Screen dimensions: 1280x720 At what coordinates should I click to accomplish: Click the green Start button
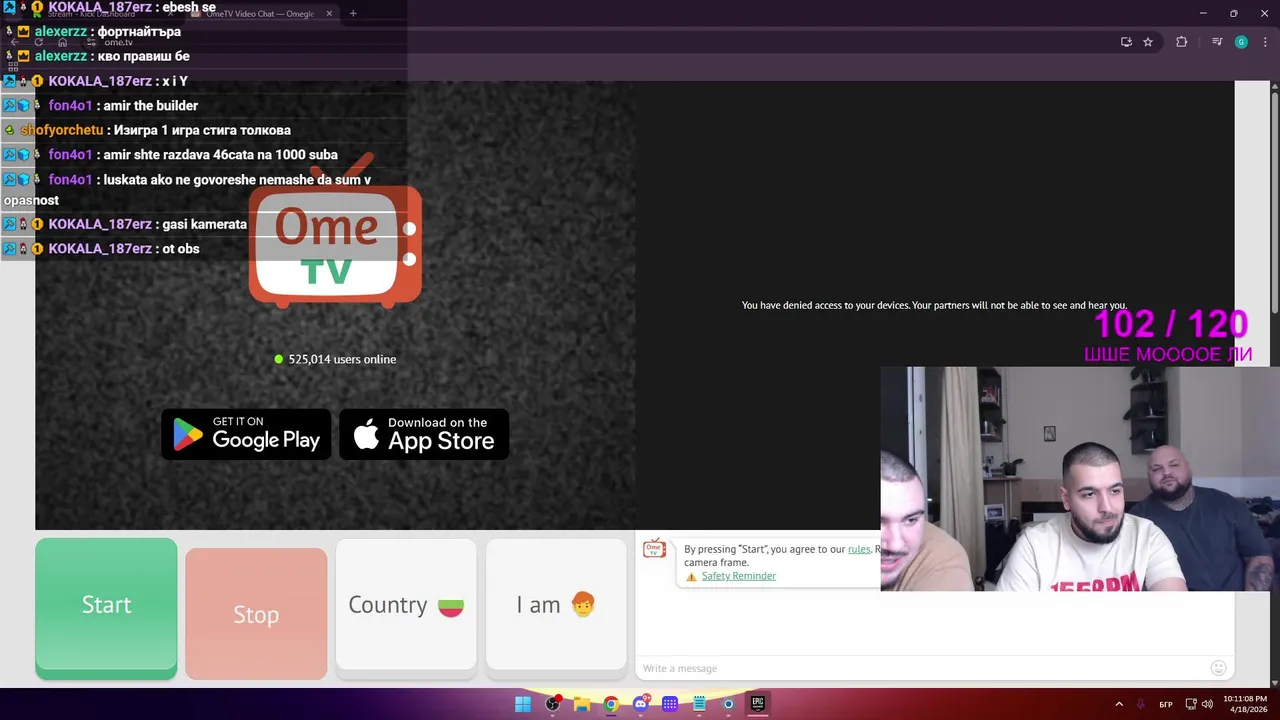[106, 608]
